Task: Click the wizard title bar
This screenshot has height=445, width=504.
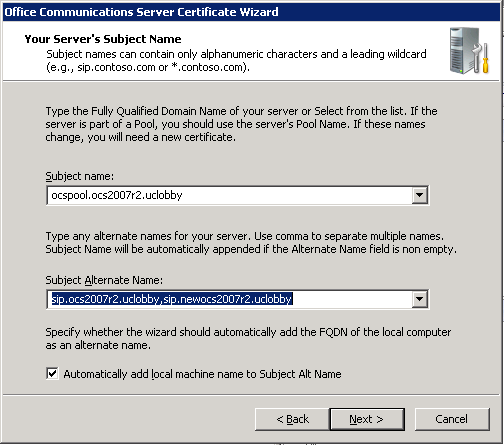Action: (252, 12)
